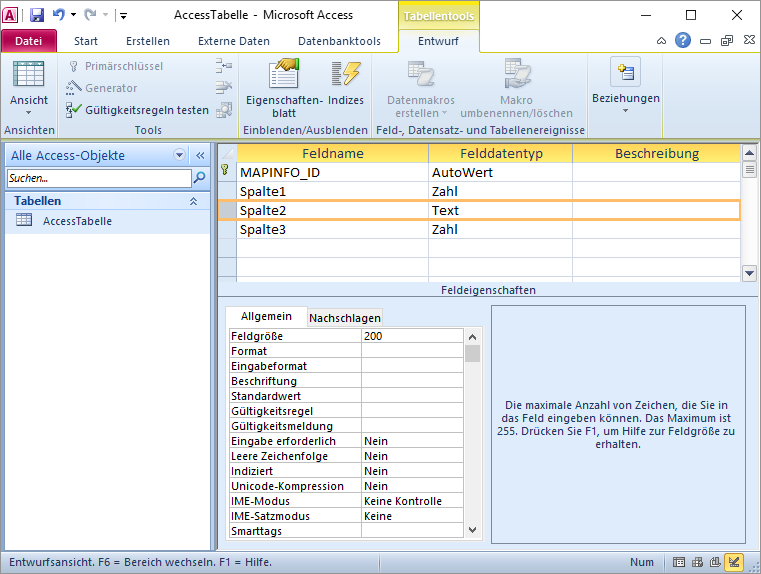761x574 pixels.
Task: Open the Datei tab
Action: pos(29,41)
